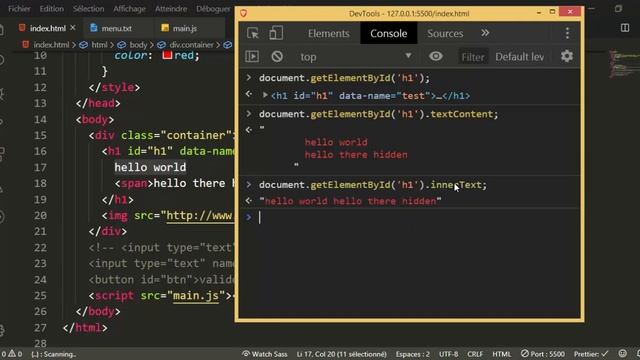Show more DevTools tabs with double chevron
Image resolution: width=640 pixels, height=360 pixels.
tap(485, 33)
